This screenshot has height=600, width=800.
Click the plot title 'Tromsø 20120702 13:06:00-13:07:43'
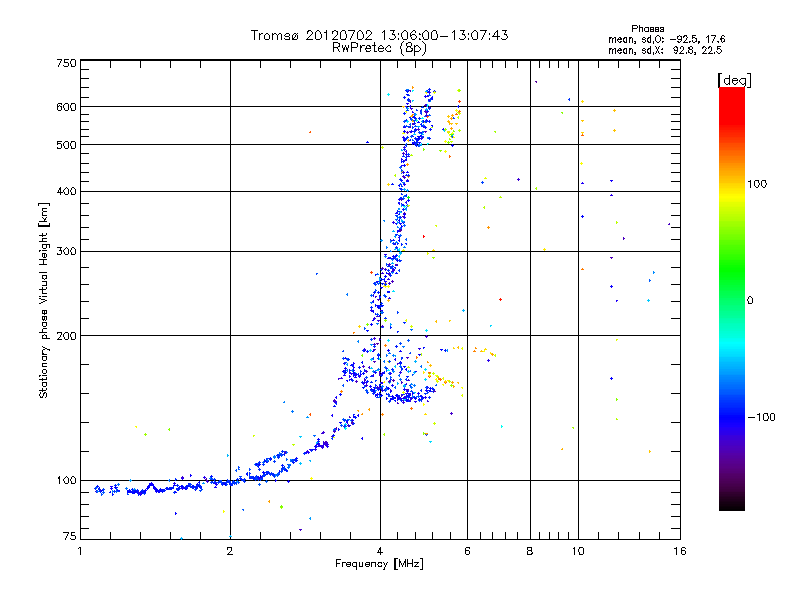coord(379,35)
